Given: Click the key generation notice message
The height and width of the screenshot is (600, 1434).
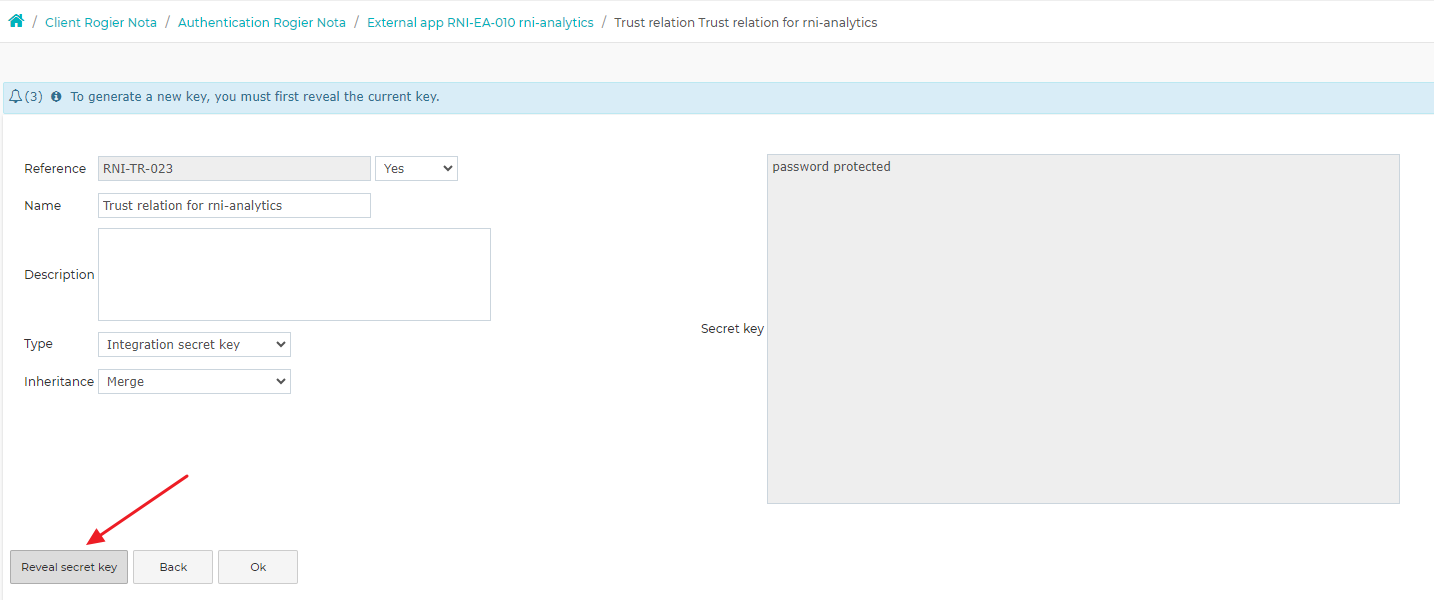Looking at the screenshot, I should [255, 97].
